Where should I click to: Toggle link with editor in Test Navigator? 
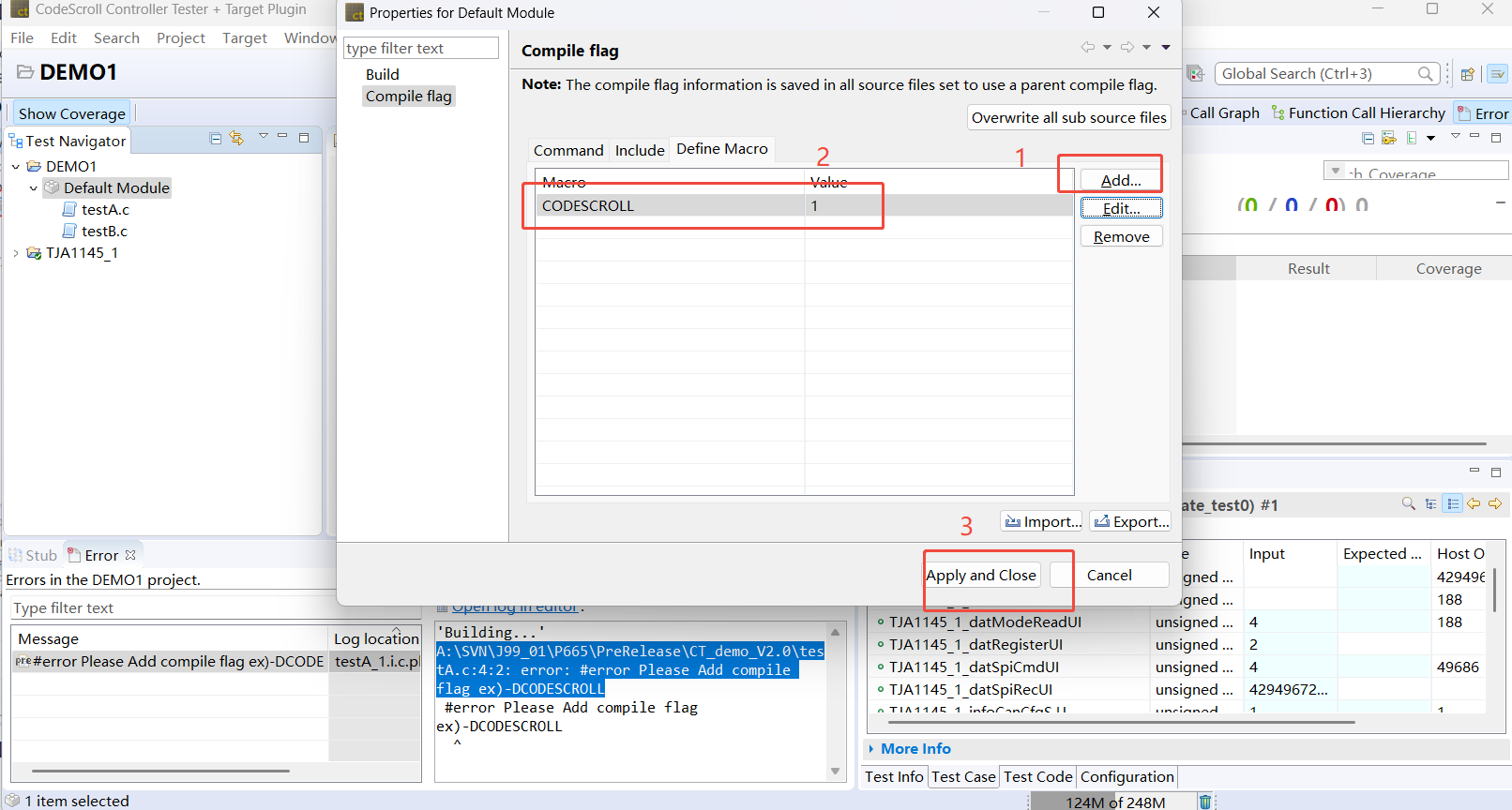click(x=237, y=139)
